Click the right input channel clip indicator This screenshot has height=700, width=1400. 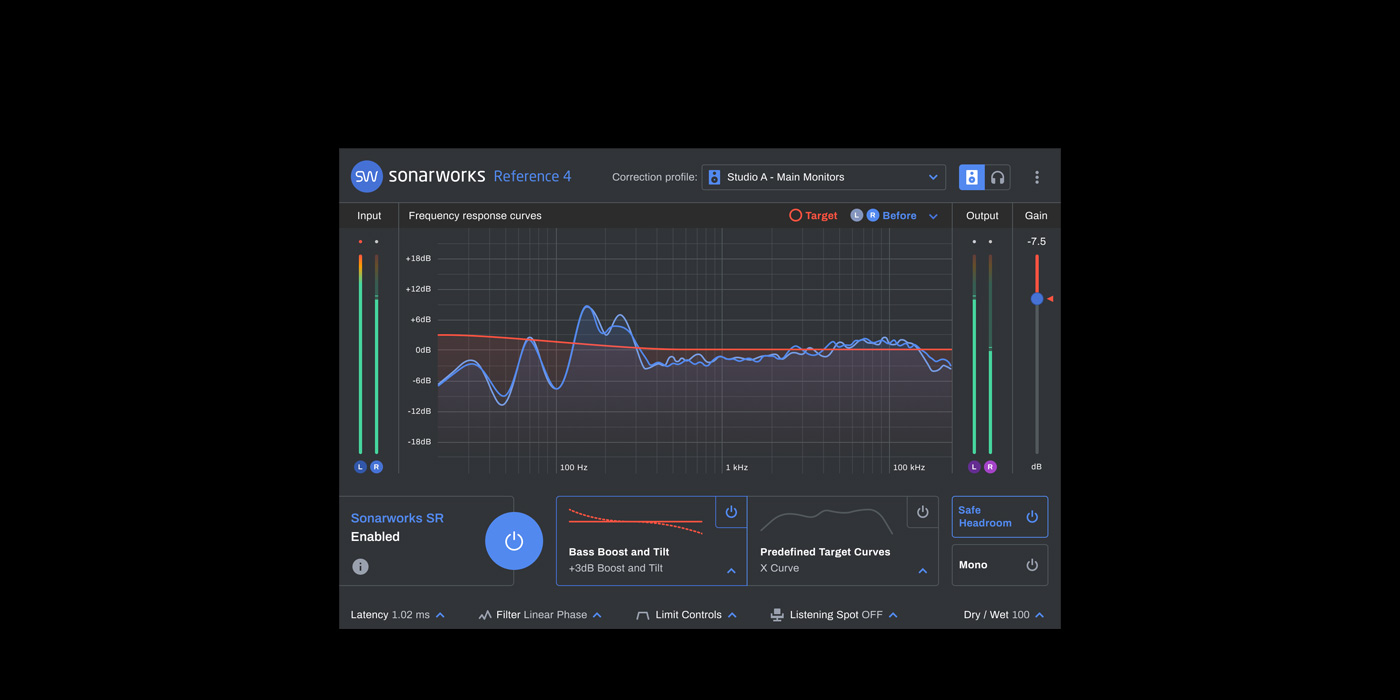[377, 242]
